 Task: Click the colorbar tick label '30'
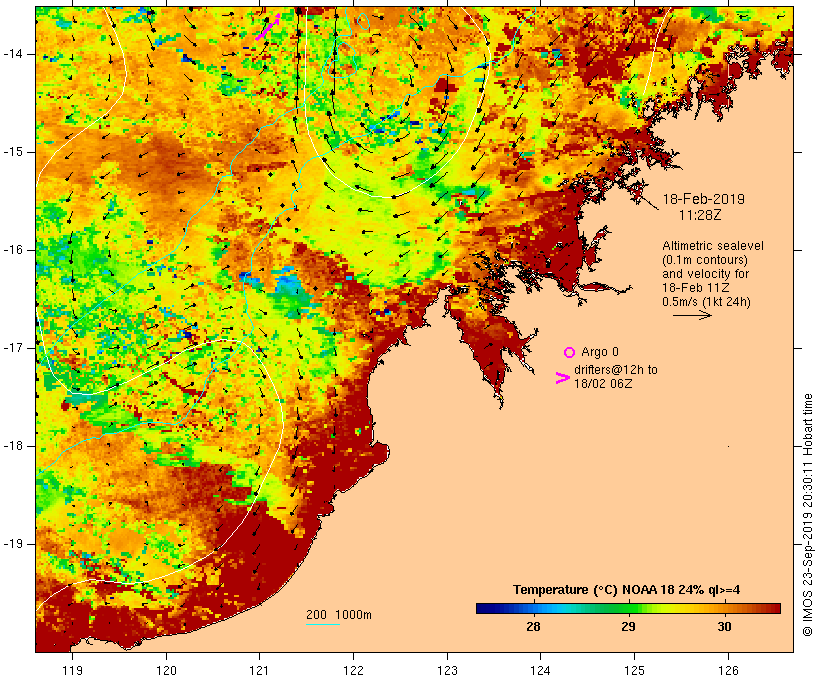(724, 627)
